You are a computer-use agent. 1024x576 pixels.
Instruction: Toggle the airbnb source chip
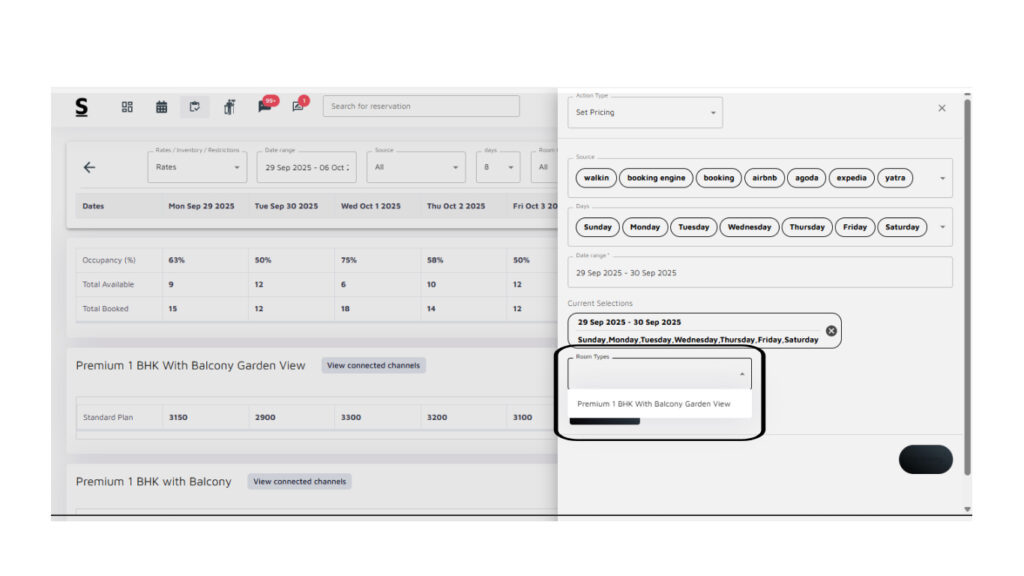(763, 178)
